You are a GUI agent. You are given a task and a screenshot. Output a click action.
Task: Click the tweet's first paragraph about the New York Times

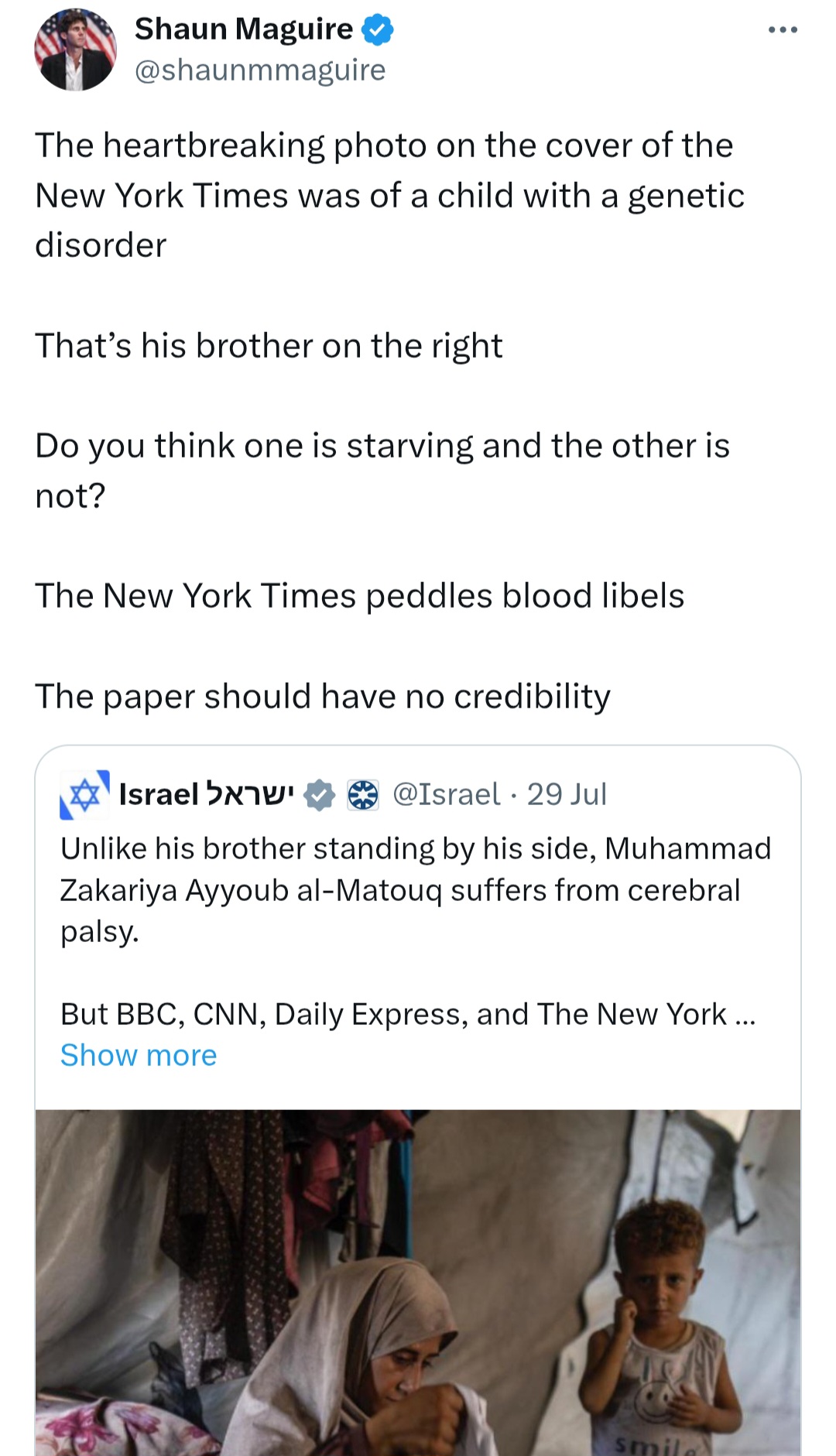click(390, 195)
